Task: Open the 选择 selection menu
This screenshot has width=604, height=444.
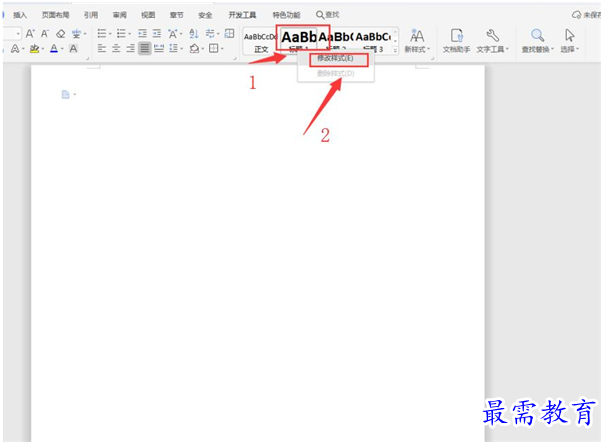Action: (x=570, y=41)
